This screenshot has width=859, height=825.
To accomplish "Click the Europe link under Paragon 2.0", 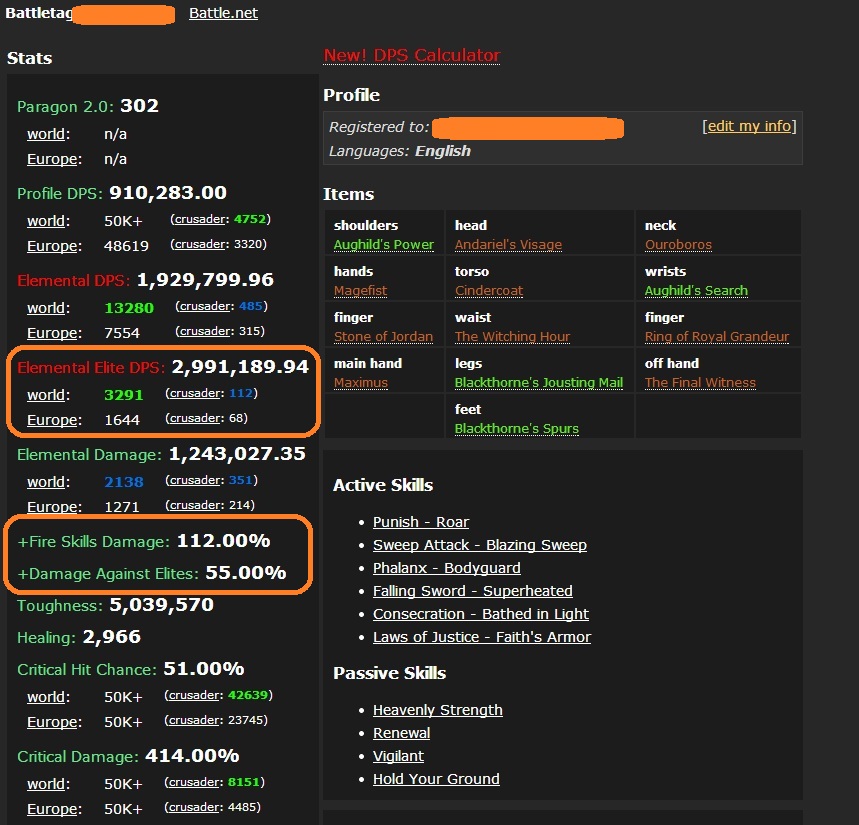I will (52, 159).
